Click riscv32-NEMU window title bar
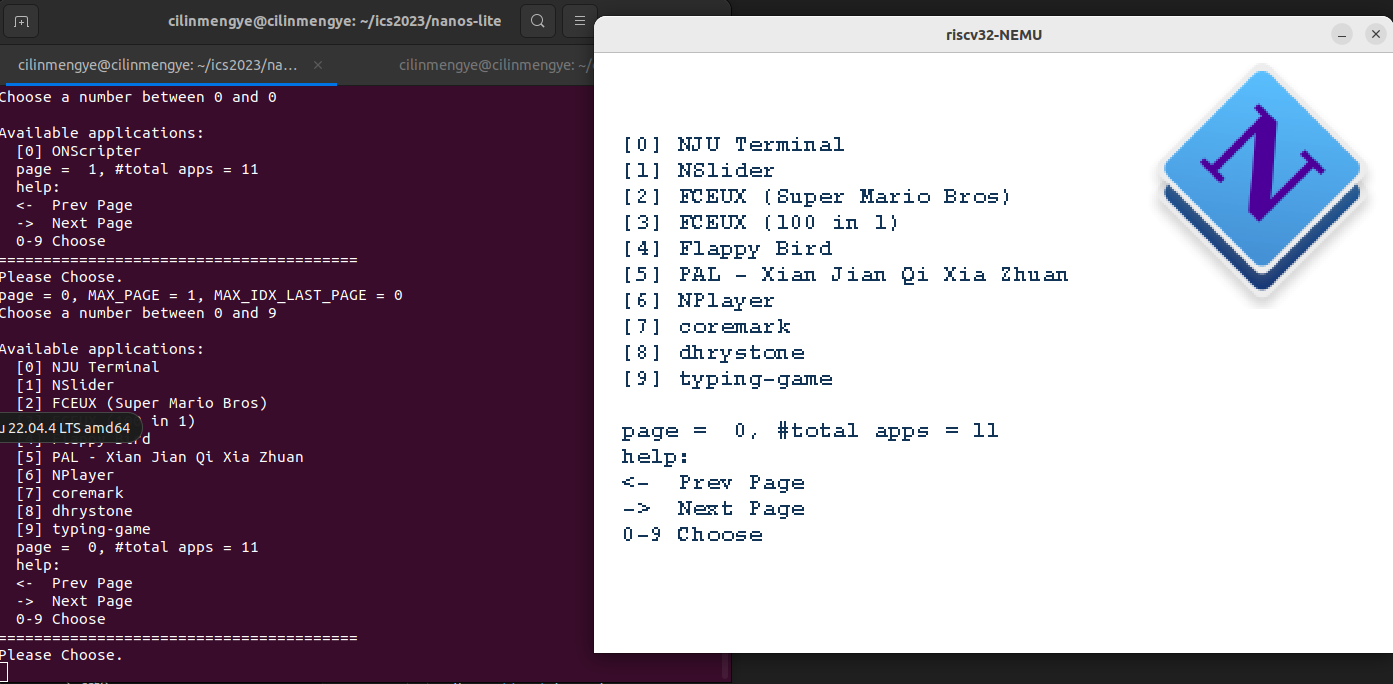The image size is (1393, 684). 993,34
